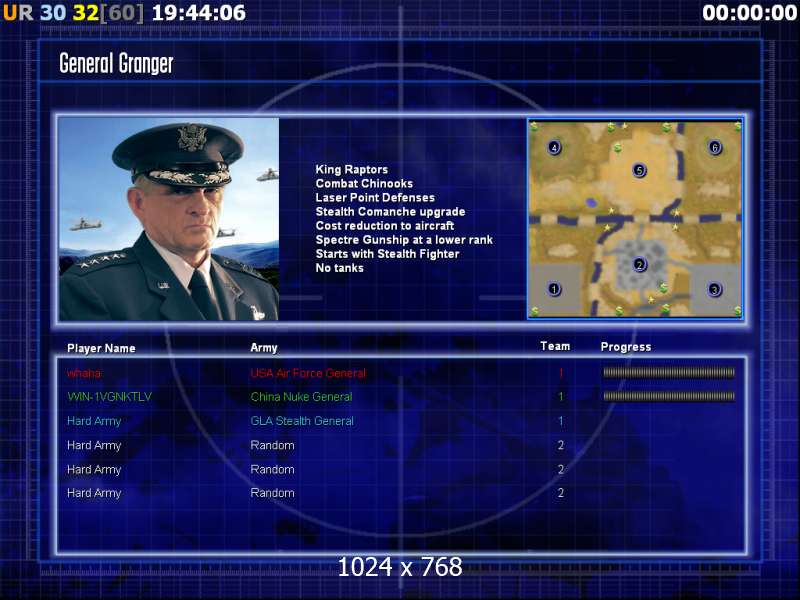The image size is (800, 600).
Task: Select player WIN-1VGNKTLV in the list
Action: (110, 396)
